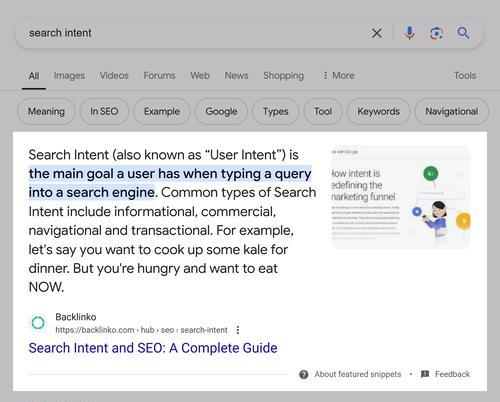Viewport: 500px width, 402px height.
Task: Apply the "In SEO" filter chip
Action: (104, 111)
